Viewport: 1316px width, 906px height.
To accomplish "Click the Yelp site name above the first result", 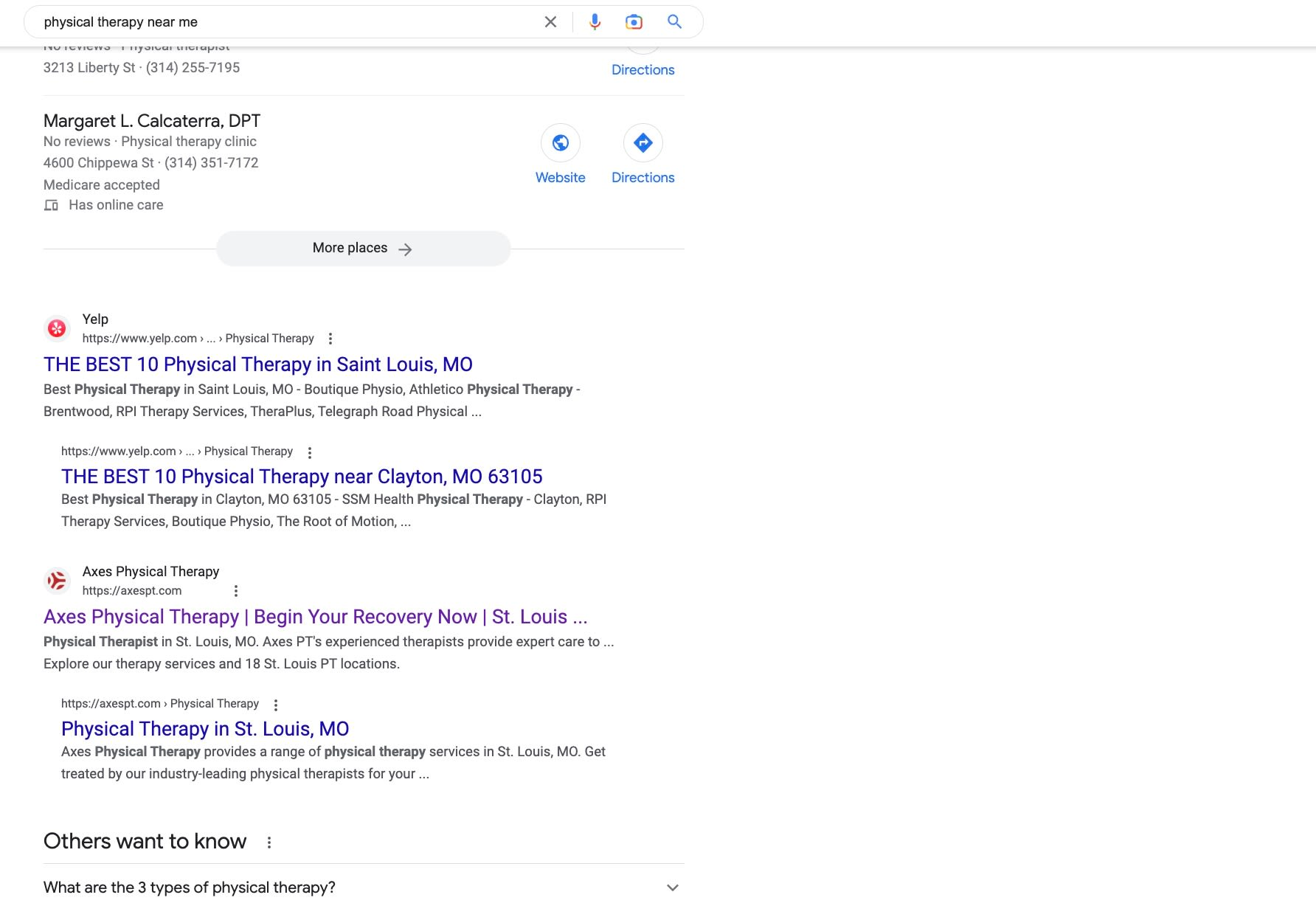I will 95,319.
